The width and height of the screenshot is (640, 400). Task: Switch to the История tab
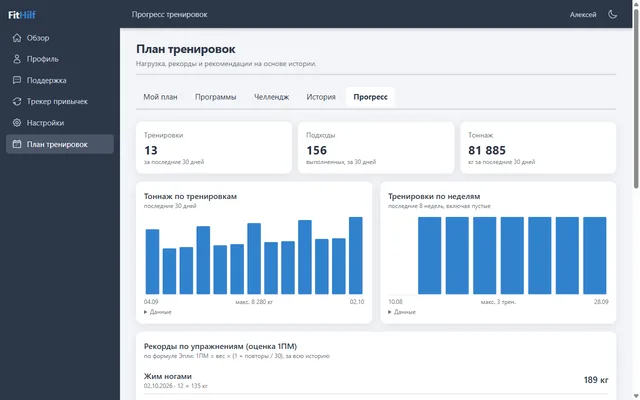pyautogui.click(x=321, y=97)
